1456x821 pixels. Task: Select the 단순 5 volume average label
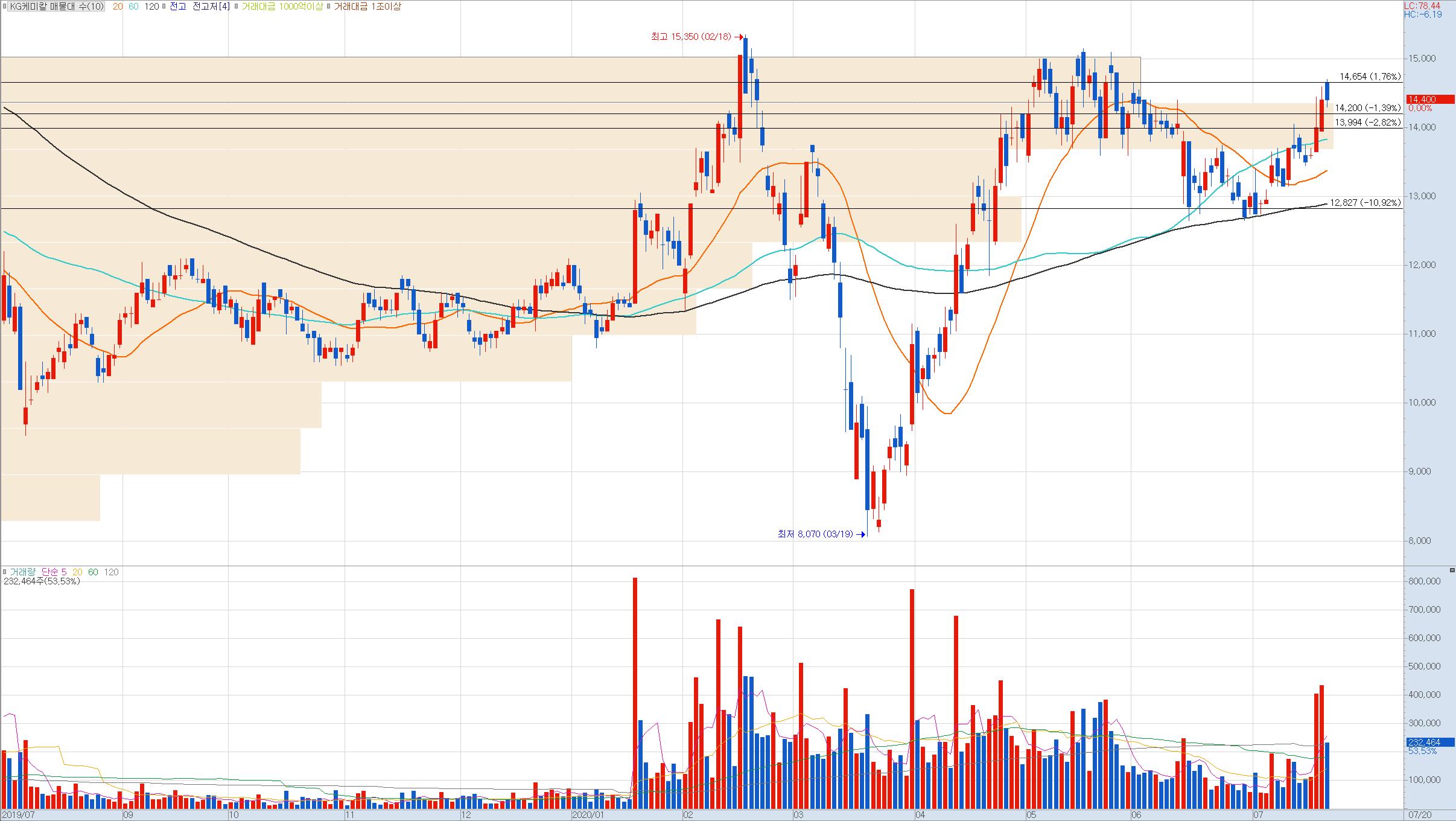pyautogui.click(x=54, y=572)
